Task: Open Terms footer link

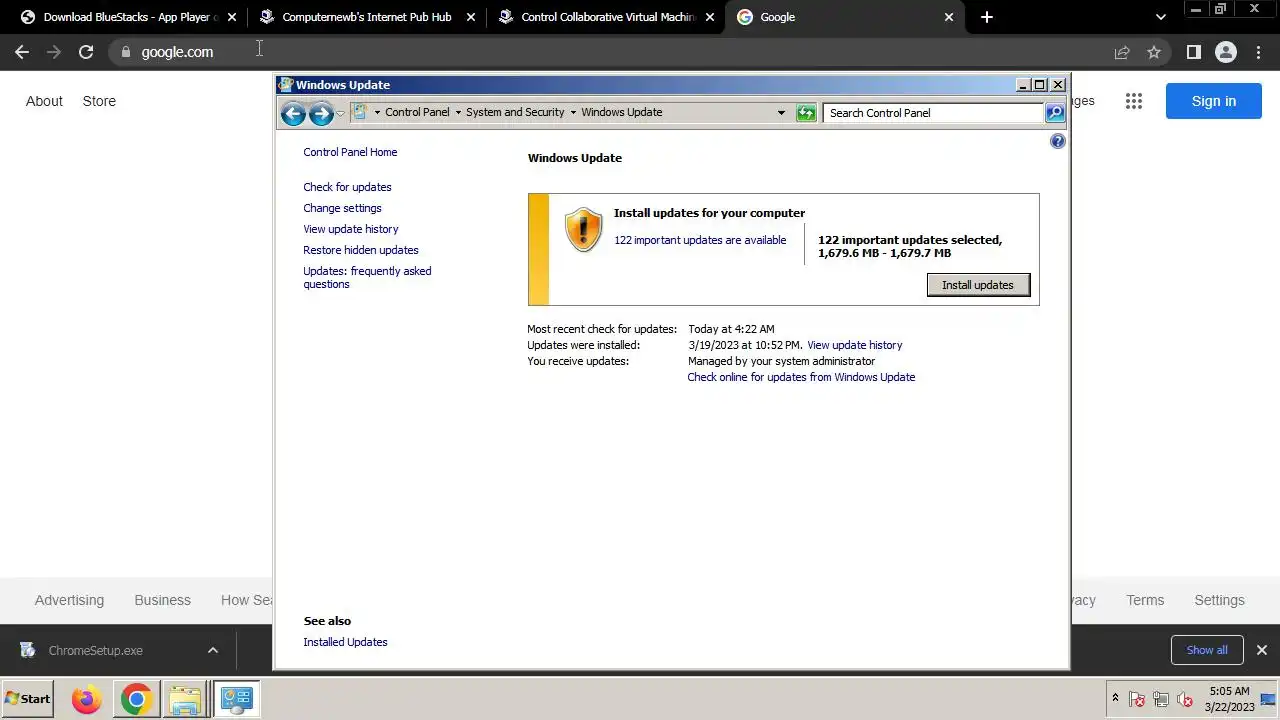Action: pyautogui.click(x=1145, y=600)
